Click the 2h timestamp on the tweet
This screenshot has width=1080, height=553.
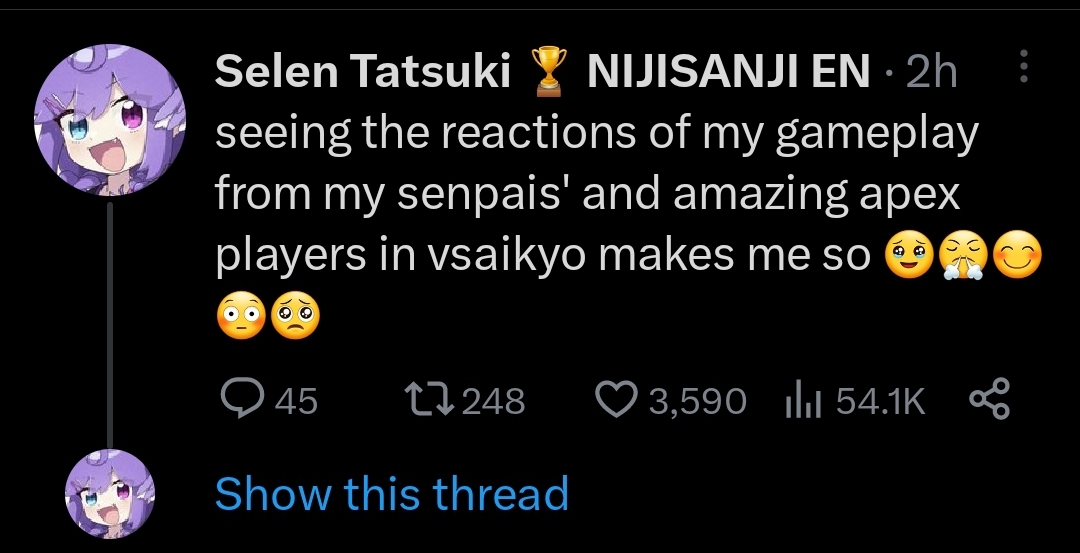click(931, 72)
